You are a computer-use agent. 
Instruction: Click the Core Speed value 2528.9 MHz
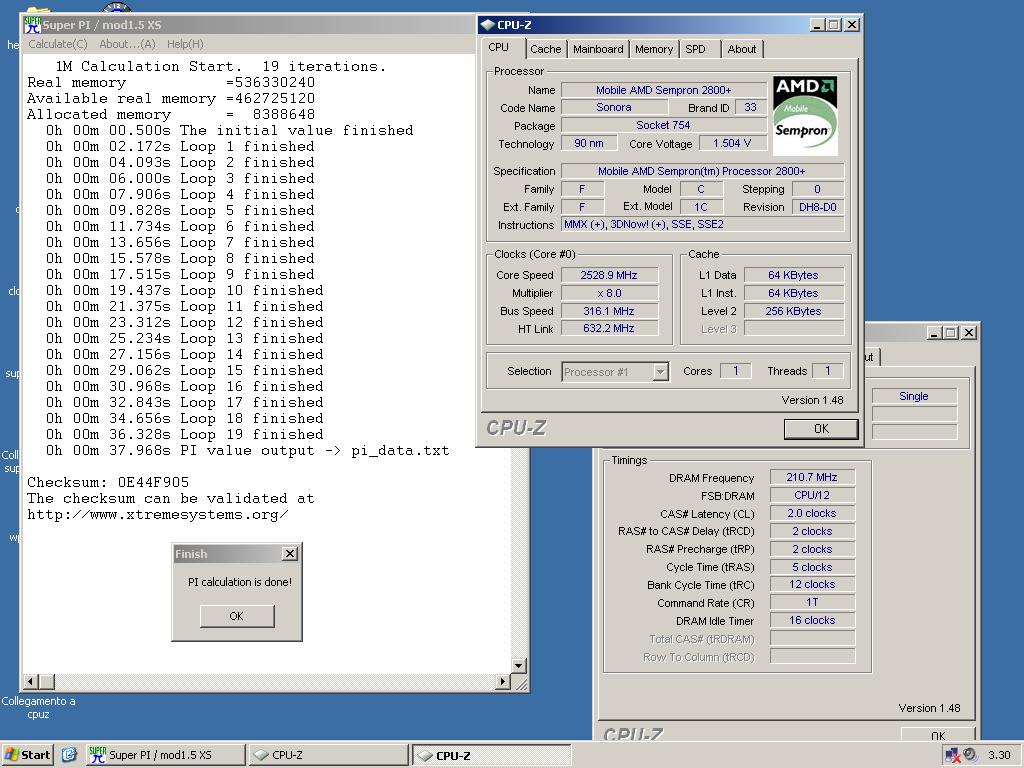pyautogui.click(x=609, y=275)
